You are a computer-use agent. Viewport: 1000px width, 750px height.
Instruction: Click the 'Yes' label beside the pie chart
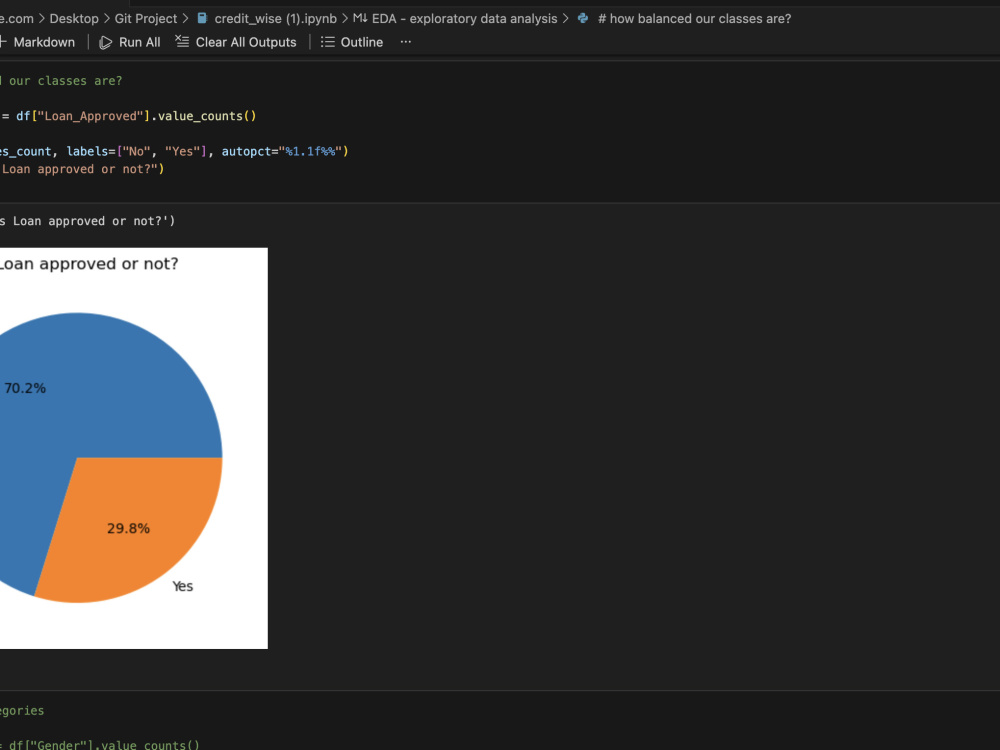pos(182,586)
